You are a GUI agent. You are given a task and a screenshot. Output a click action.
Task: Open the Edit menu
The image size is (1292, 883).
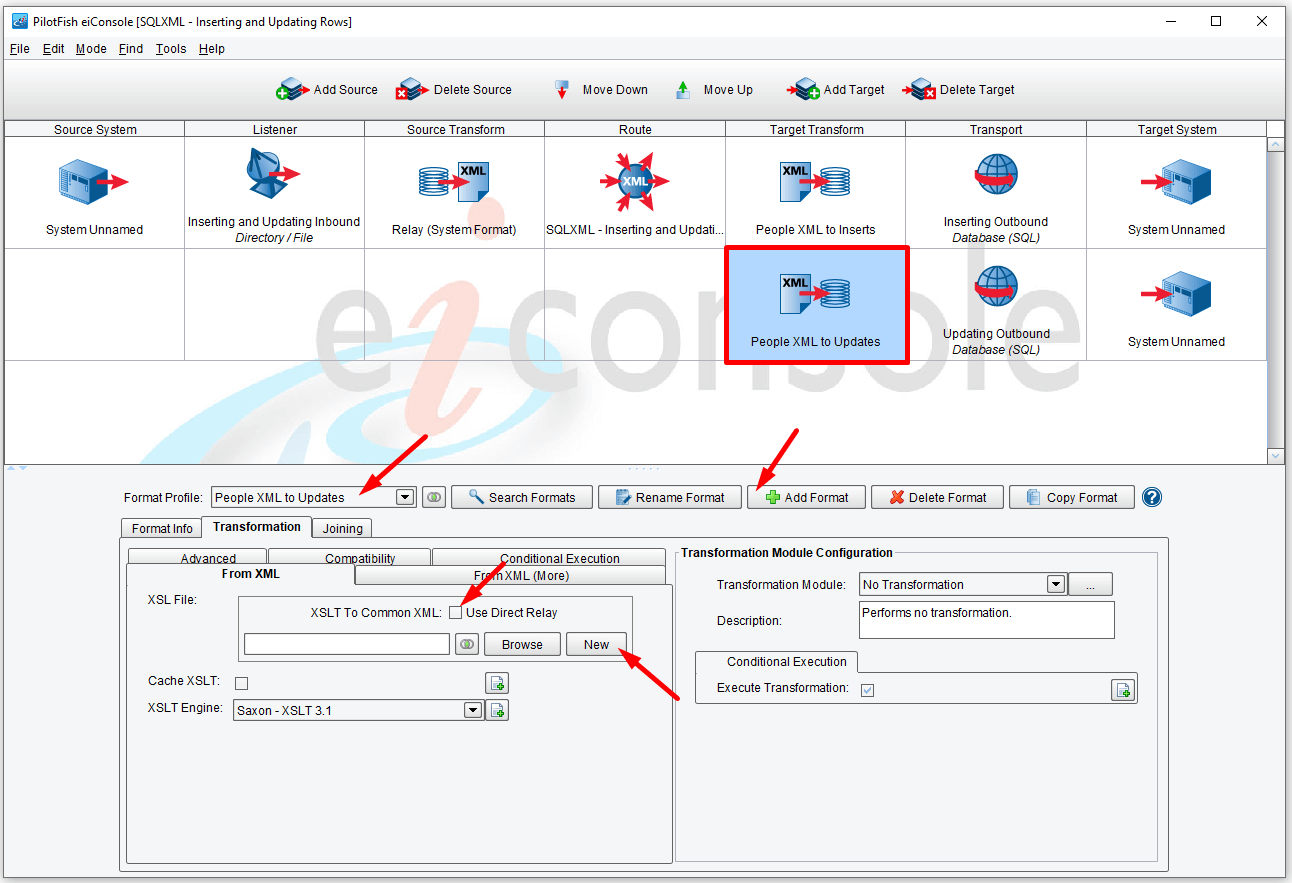(54, 49)
